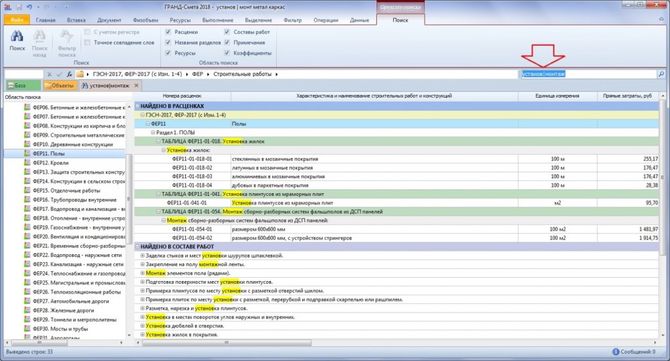Toggle the Расценки checkbox

(x=168, y=32)
